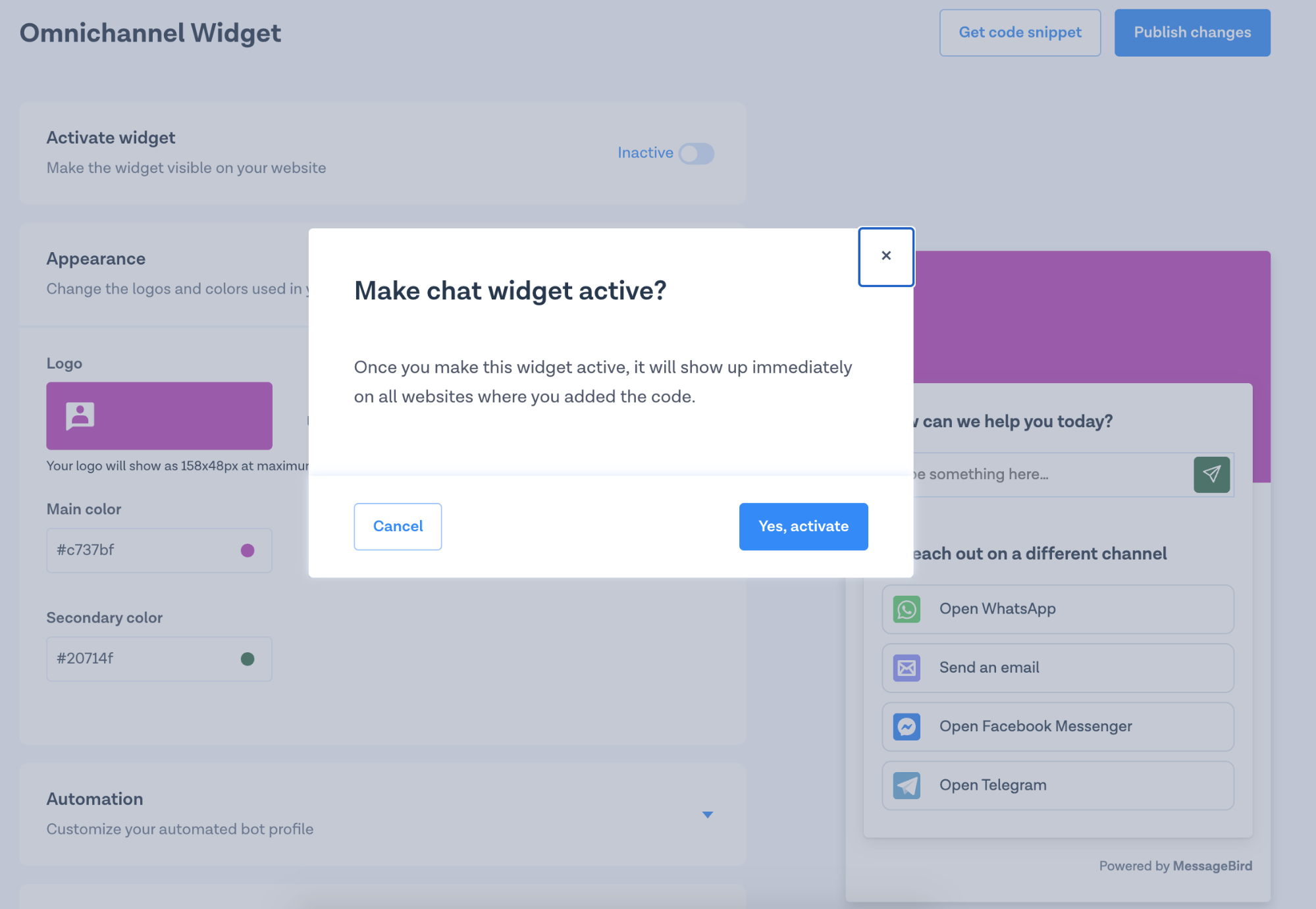
Task: Click the user avatar logo icon
Action: (x=80, y=415)
